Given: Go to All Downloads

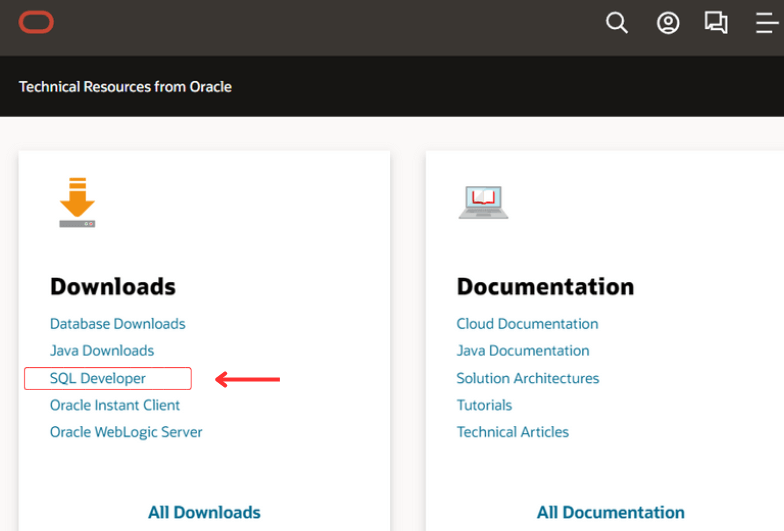Looking at the screenshot, I should pyautogui.click(x=204, y=512).
